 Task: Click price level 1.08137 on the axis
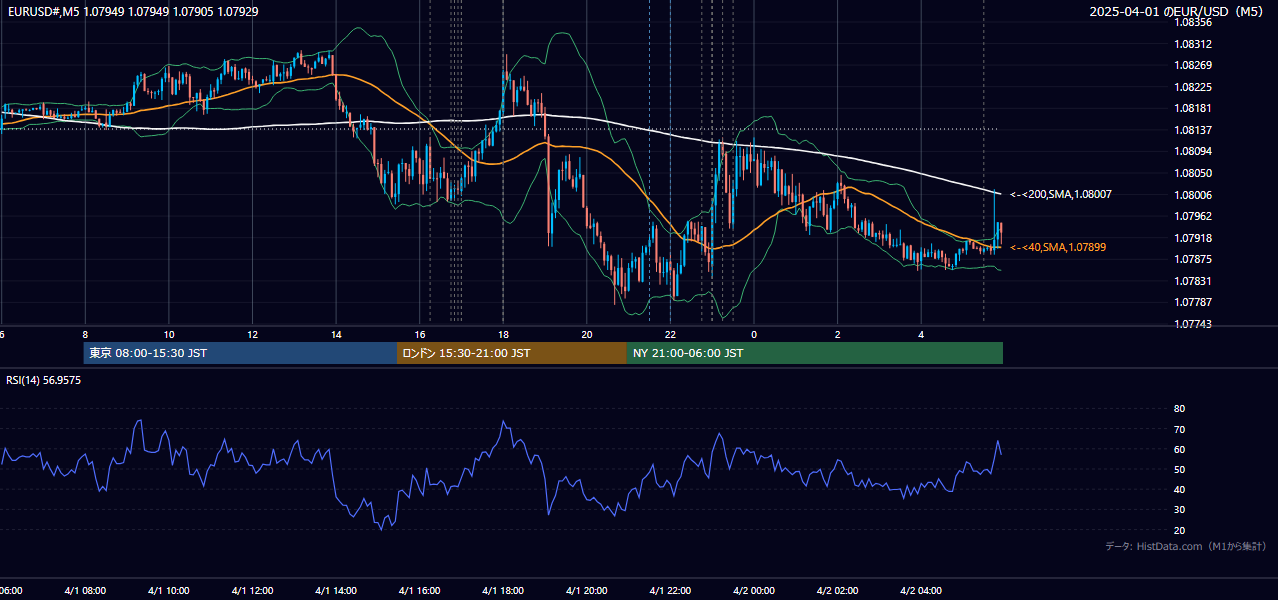(x=1193, y=130)
